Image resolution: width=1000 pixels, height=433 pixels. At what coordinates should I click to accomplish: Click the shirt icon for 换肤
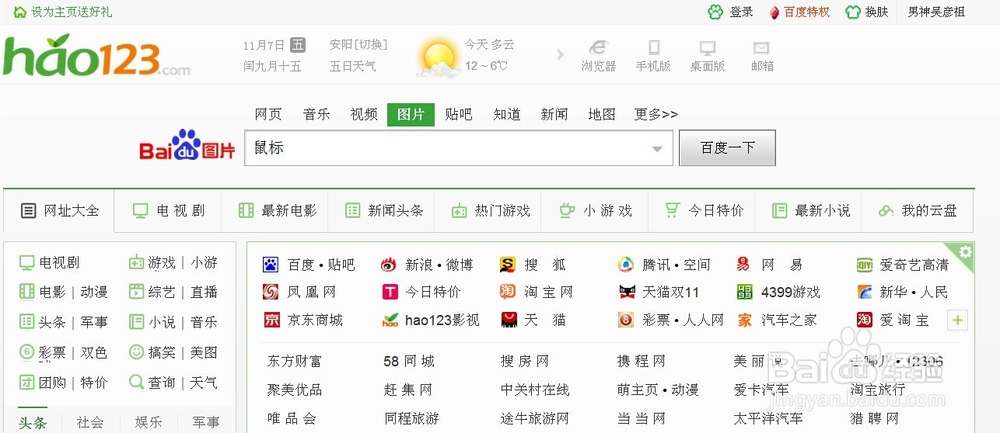click(x=853, y=11)
